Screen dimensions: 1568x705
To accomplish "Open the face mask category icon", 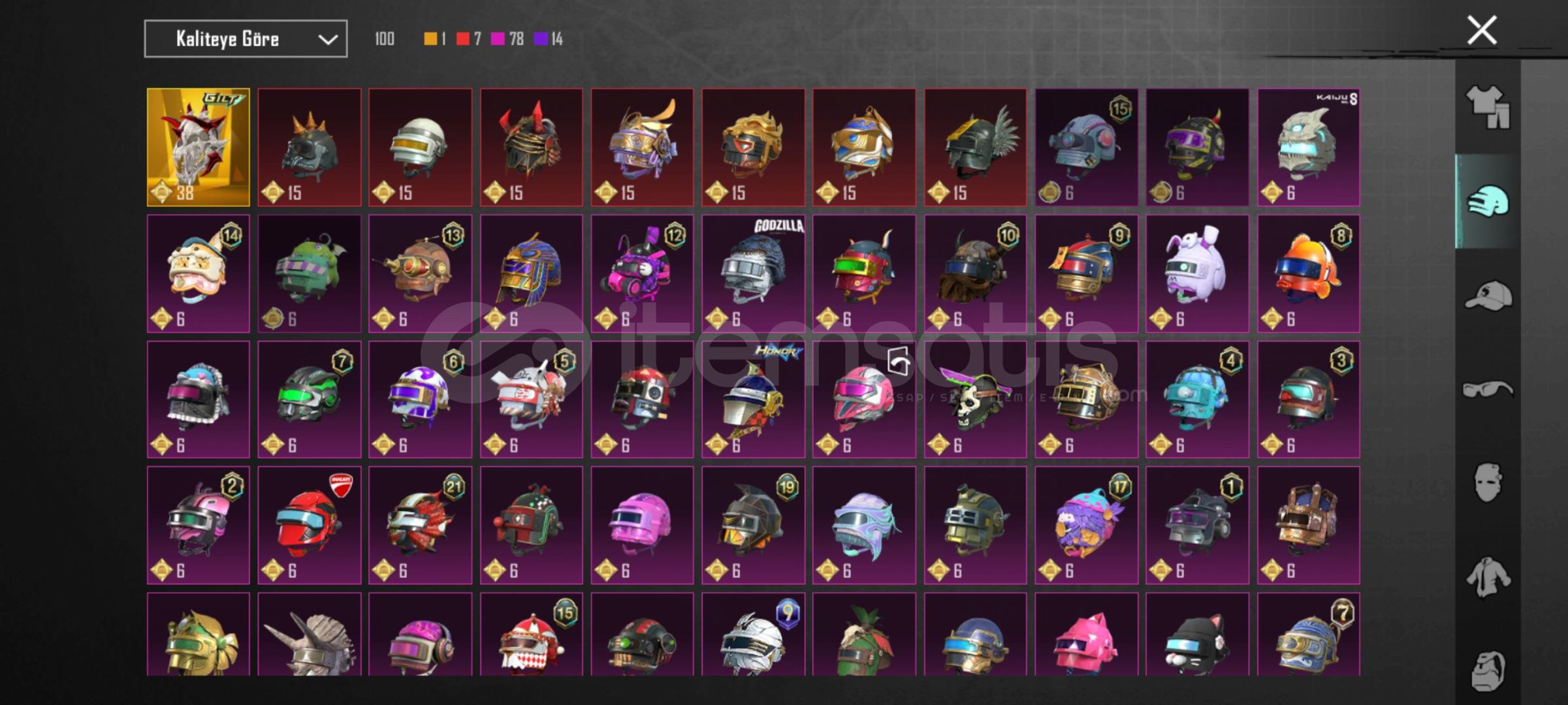I will pos(1488,483).
